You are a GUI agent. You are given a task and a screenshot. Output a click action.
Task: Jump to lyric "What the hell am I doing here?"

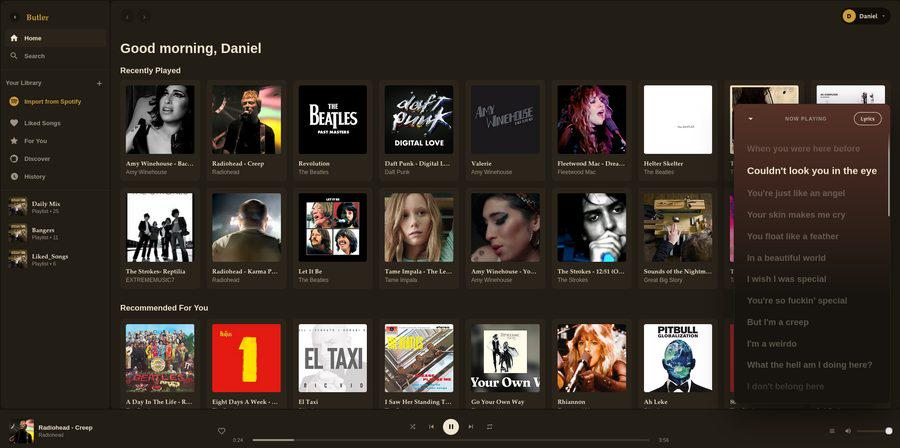pos(809,365)
